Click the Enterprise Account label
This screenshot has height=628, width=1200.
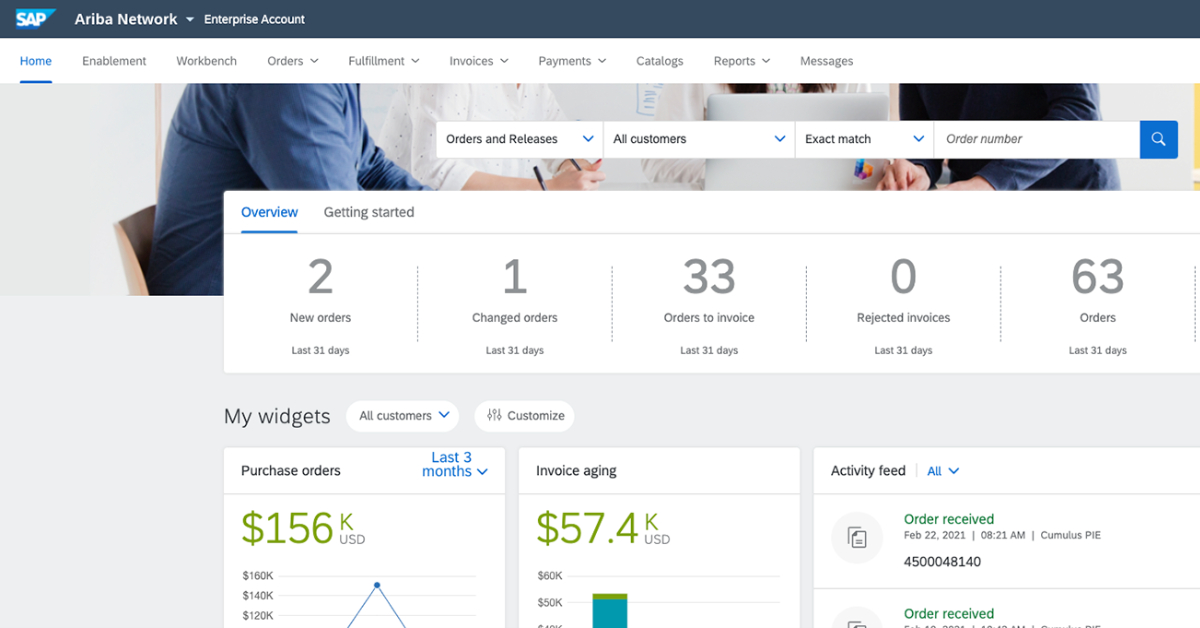(255, 19)
